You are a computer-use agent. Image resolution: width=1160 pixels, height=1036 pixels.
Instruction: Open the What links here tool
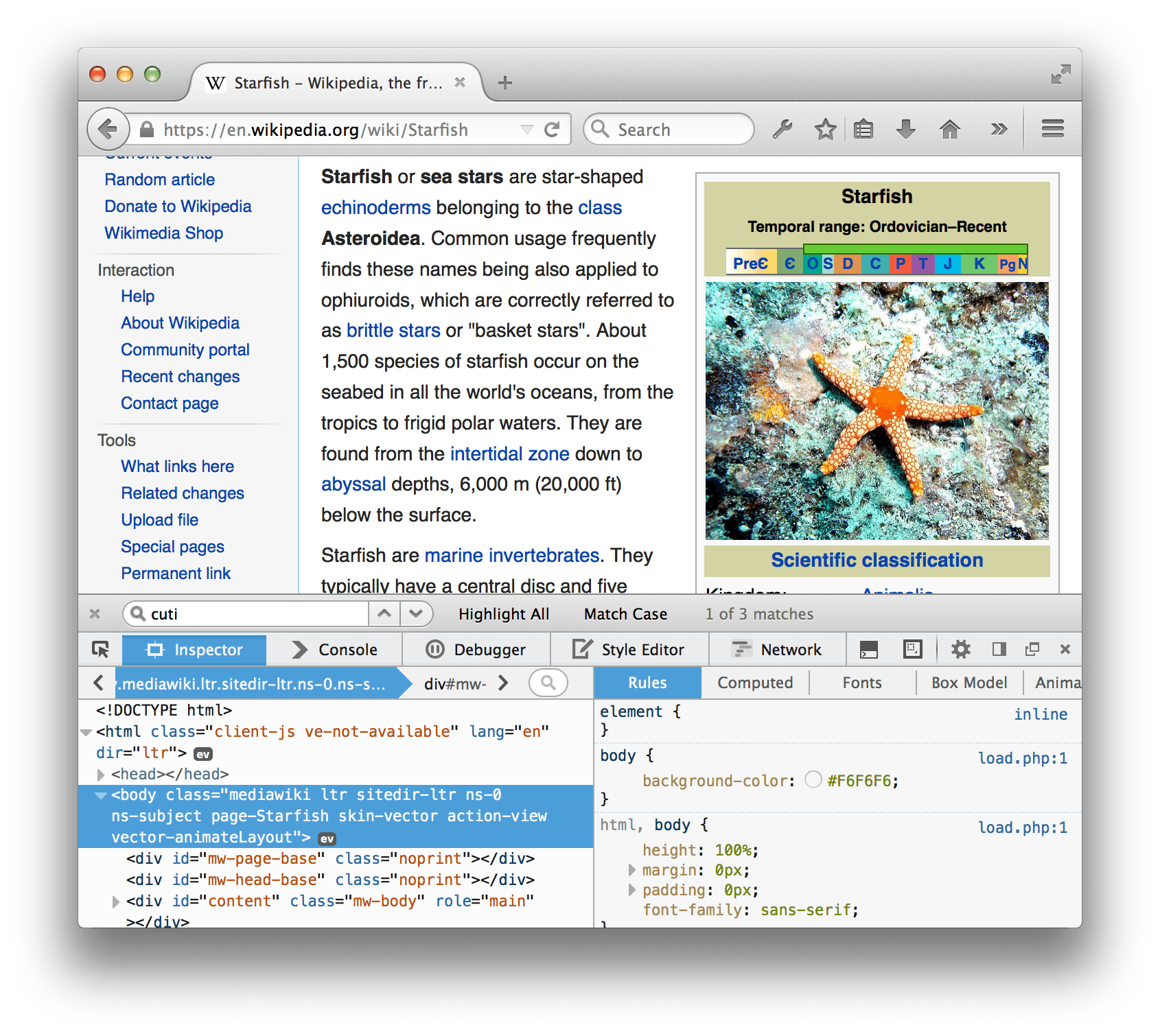pos(178,467)
